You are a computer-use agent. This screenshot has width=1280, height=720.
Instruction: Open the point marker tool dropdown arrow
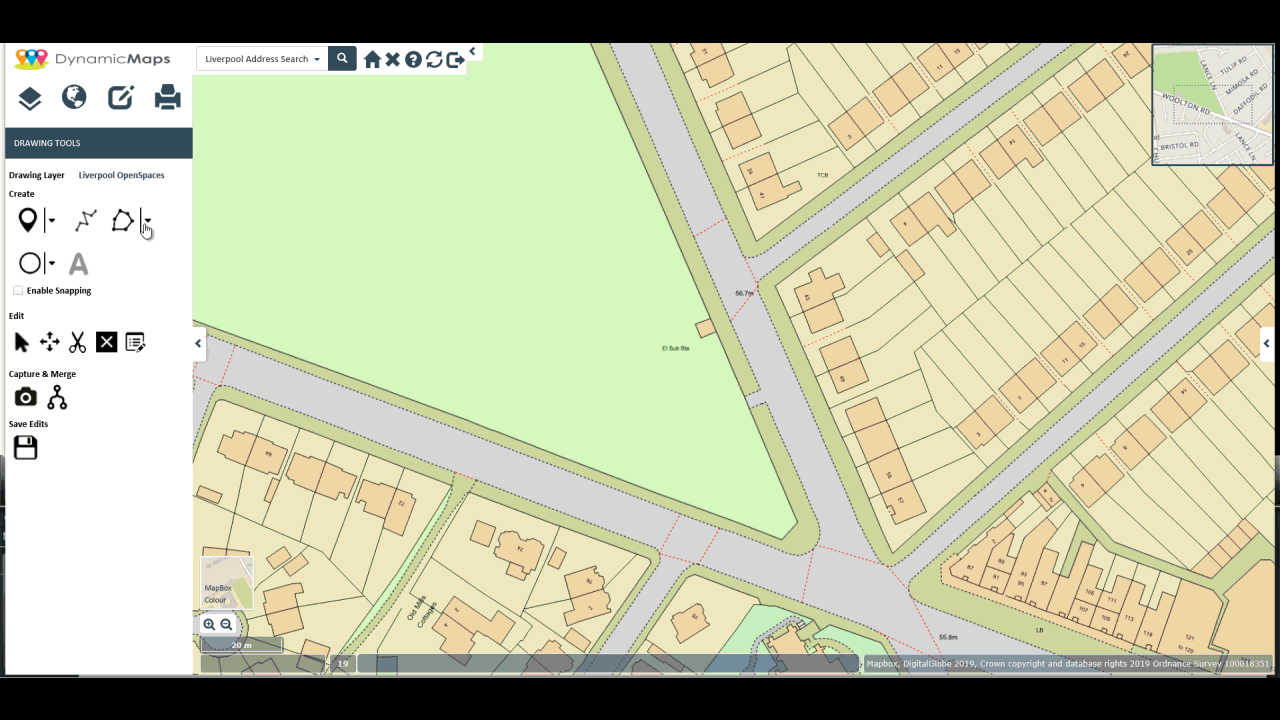[x=51, y=221]
